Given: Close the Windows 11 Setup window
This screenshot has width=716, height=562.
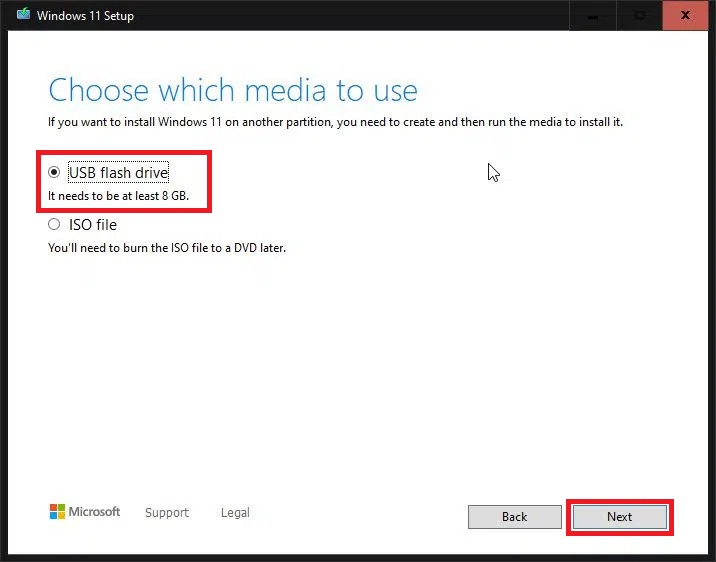Looking at the screenshot, I should [685, 15].
